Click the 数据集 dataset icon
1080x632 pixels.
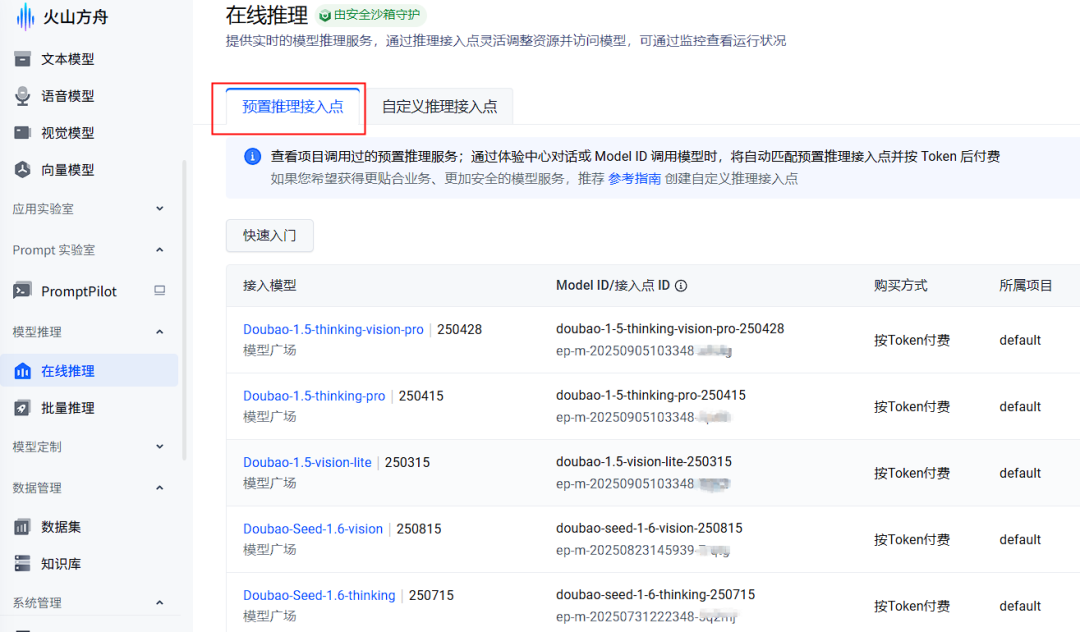tap(22, 527)
